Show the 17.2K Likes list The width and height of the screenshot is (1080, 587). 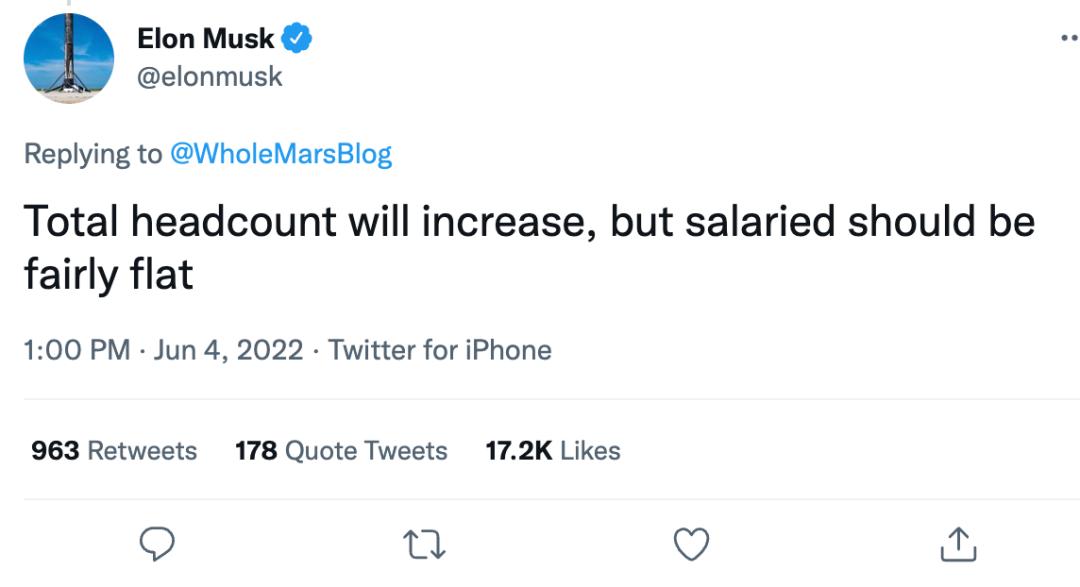tap(553, 451)
